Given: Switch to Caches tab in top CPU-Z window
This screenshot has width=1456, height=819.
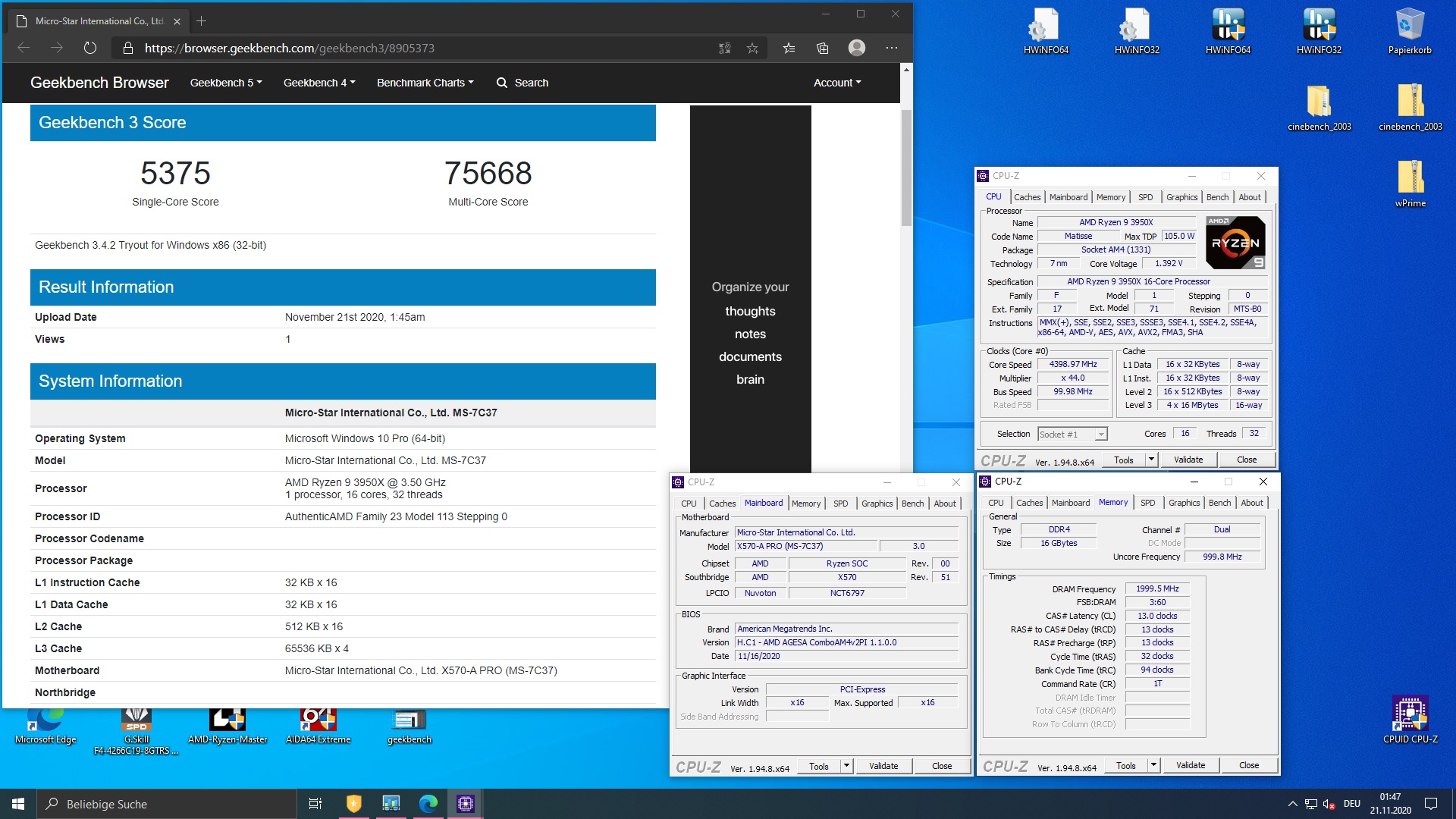Looking at the screenshot, I should coord(1027,197).
